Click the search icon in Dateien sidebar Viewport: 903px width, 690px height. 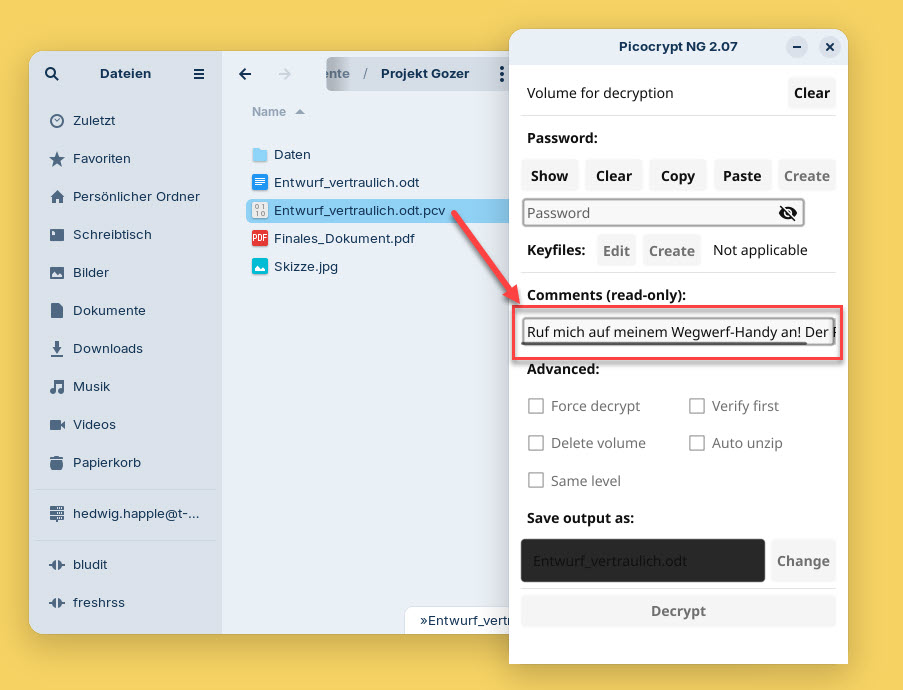click(52, 74)
